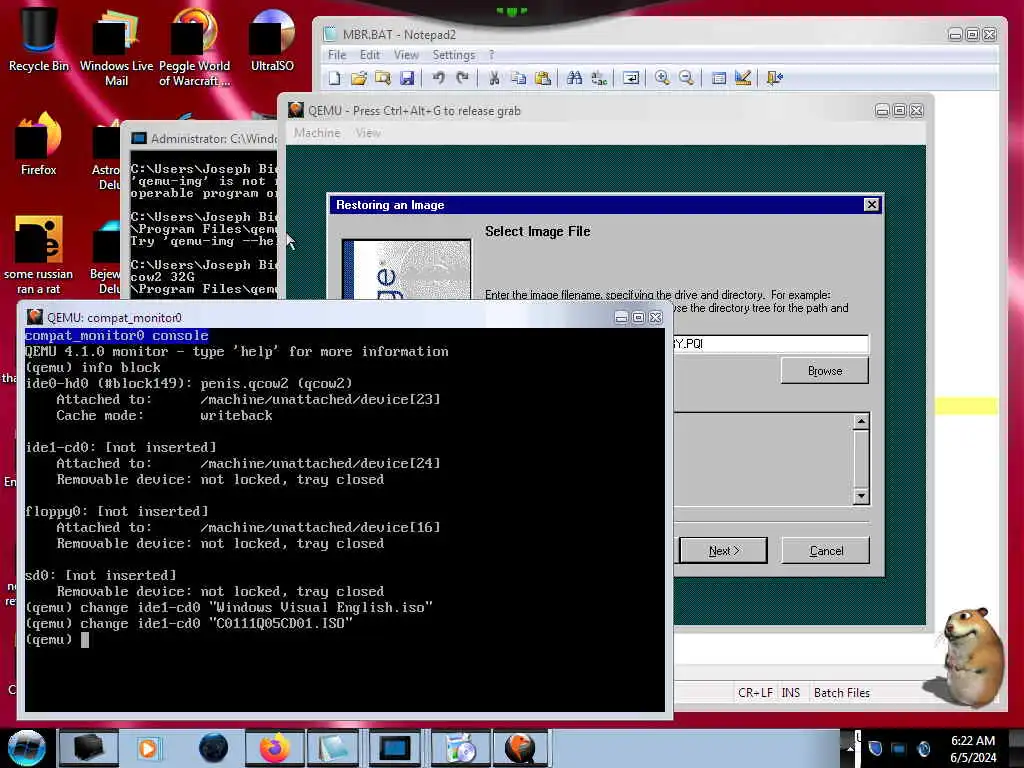Click the Select Scheme icon in Notepad2 toolbar
Viewport: 1024px width, 768px height.
click(718, 78)
